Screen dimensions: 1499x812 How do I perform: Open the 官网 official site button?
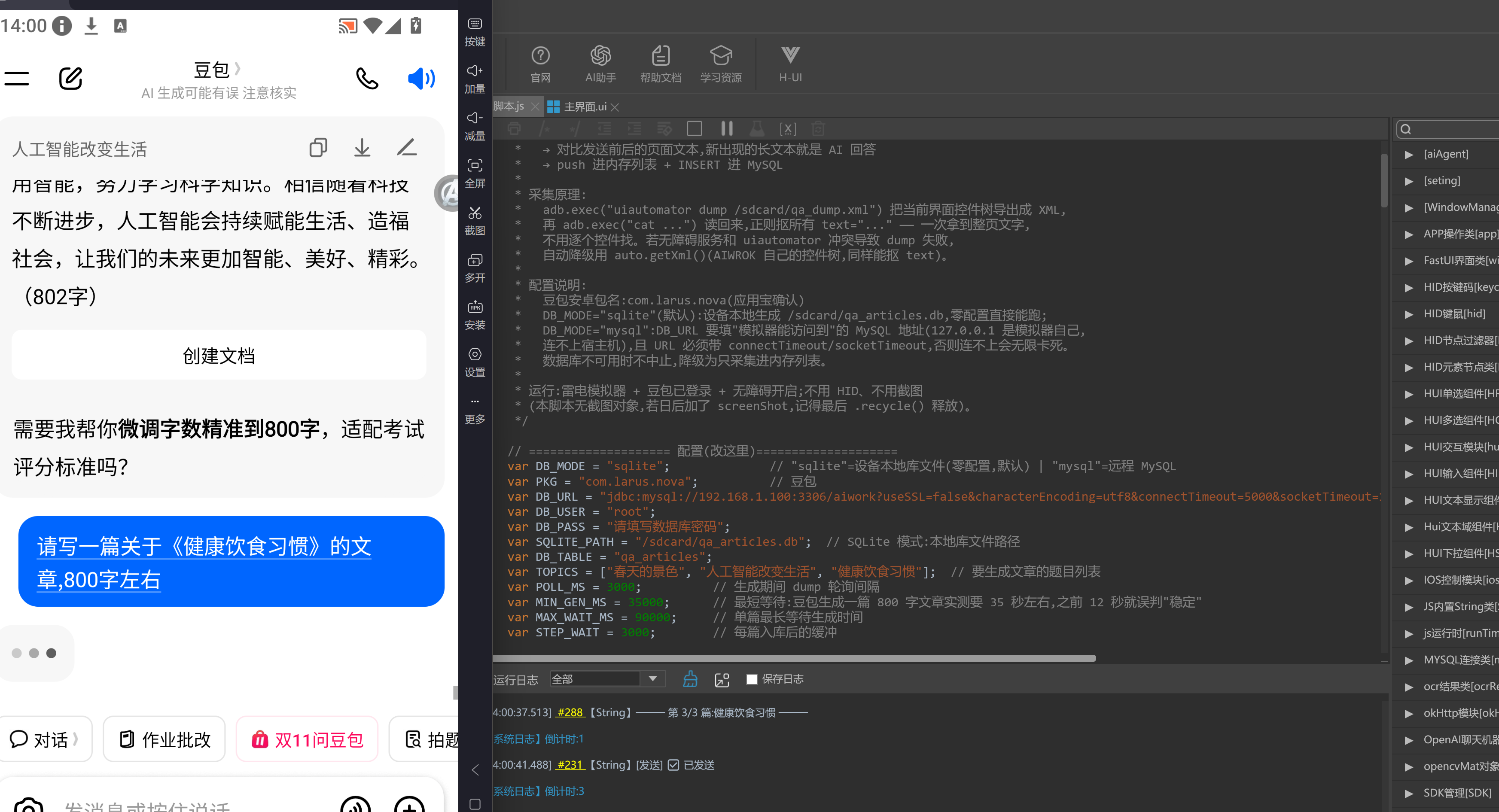click(x=540, y=64)
